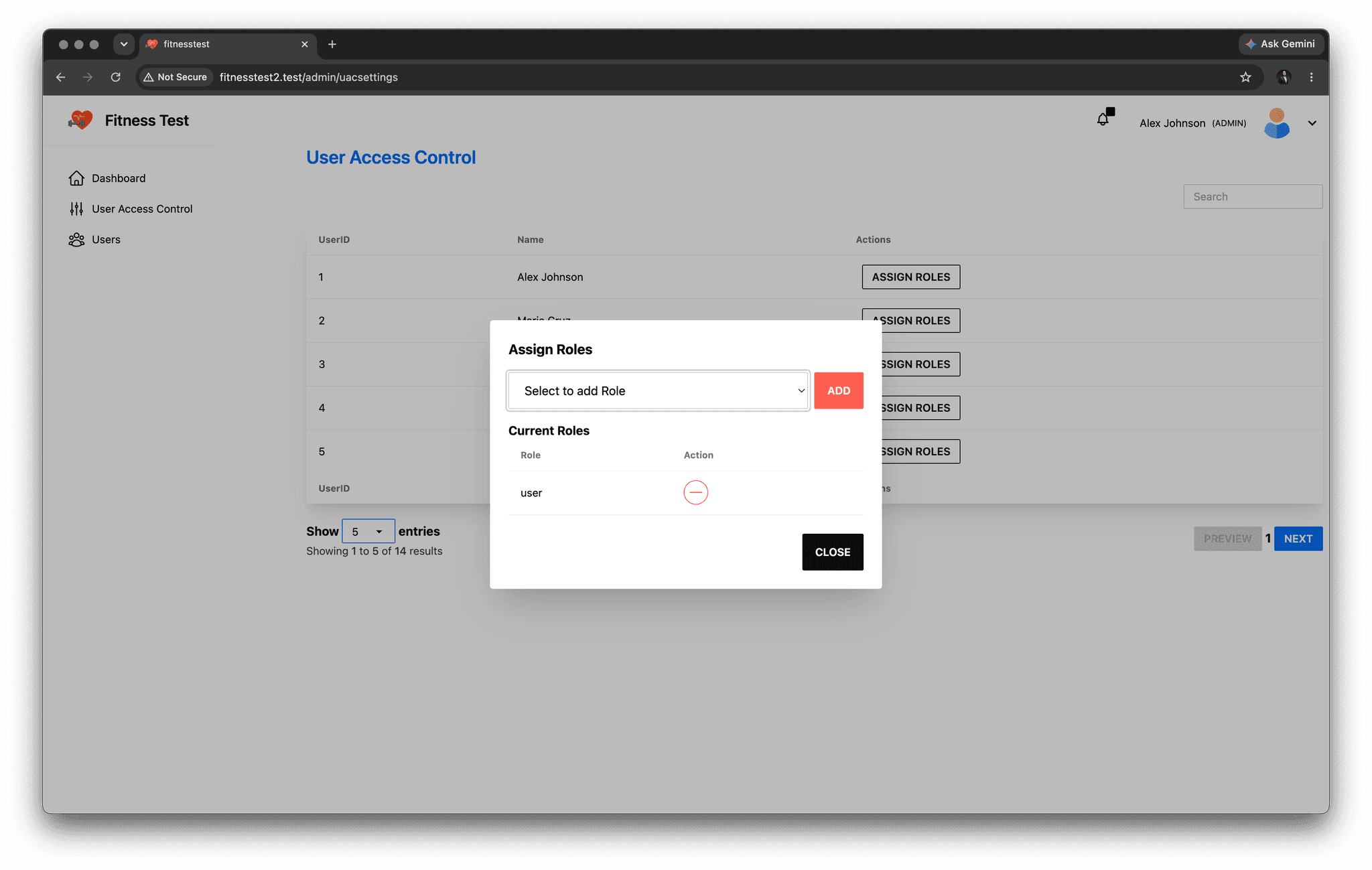The width and height of the screenshot is (1372, 870).
Task: Click the Alex Johnson profile avatar
Action: (1276, 123)
